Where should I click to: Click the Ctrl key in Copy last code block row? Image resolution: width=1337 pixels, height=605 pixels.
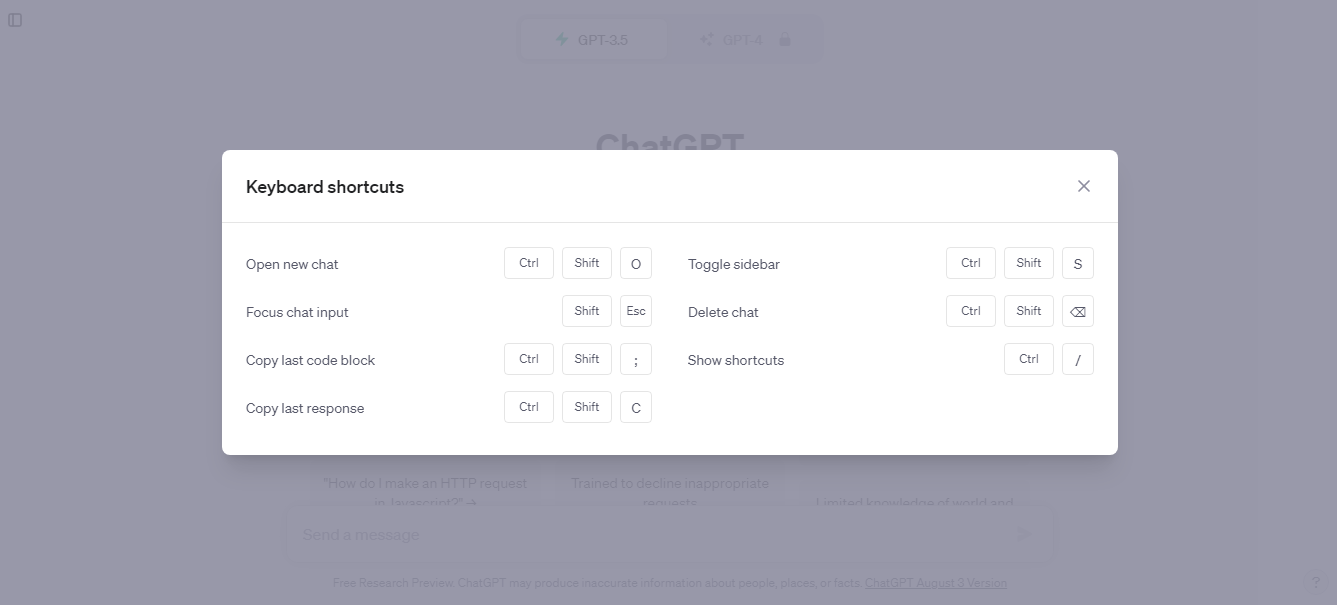click(x=529, y=359)
